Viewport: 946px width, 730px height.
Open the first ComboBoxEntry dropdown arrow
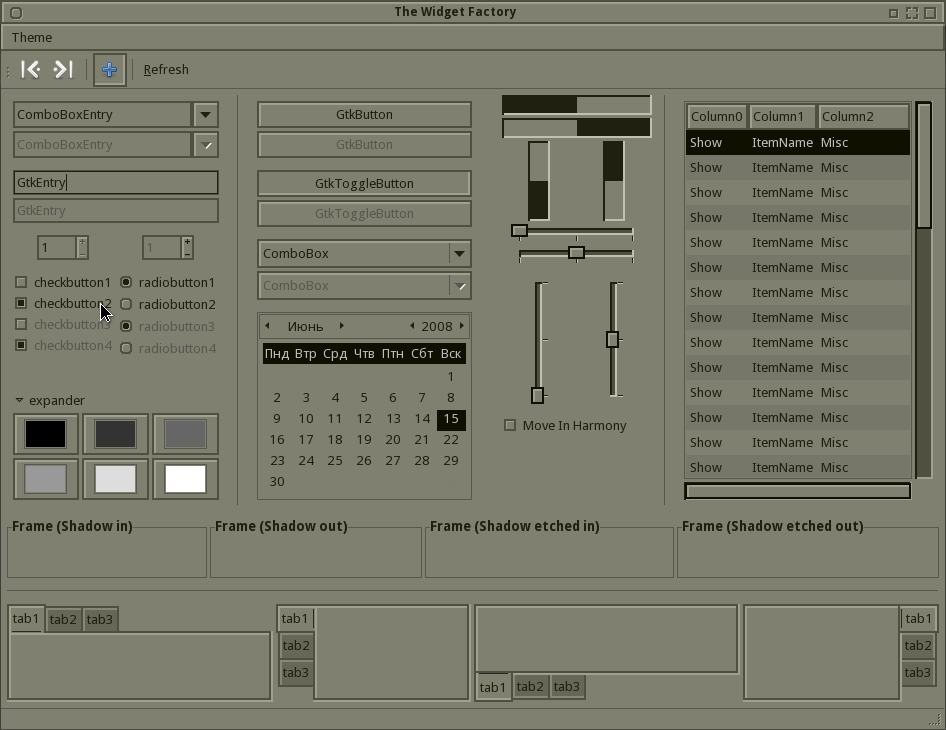pyautogui.click(x=205, y=115)
